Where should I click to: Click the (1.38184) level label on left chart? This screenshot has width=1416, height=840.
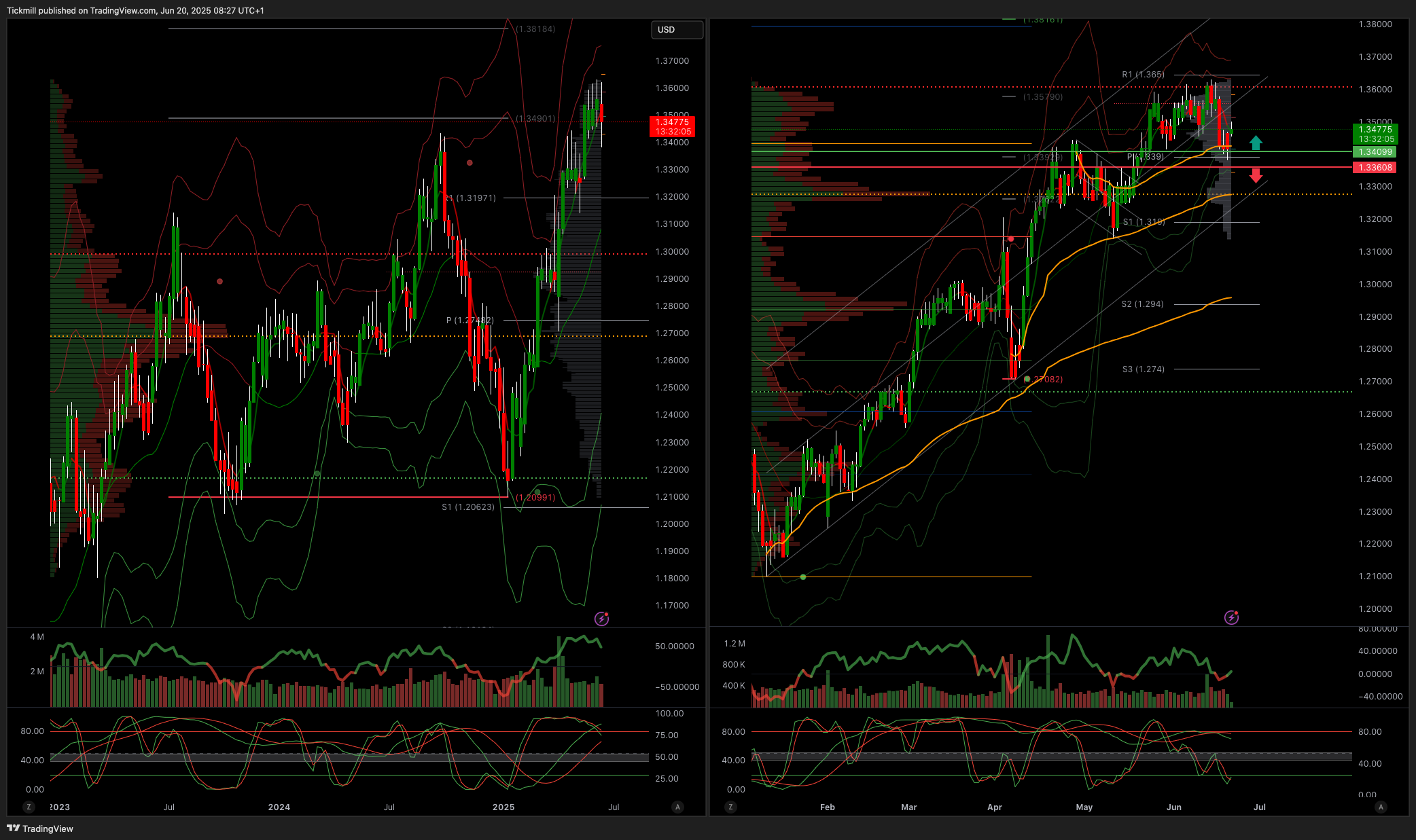tap(535, 29)
